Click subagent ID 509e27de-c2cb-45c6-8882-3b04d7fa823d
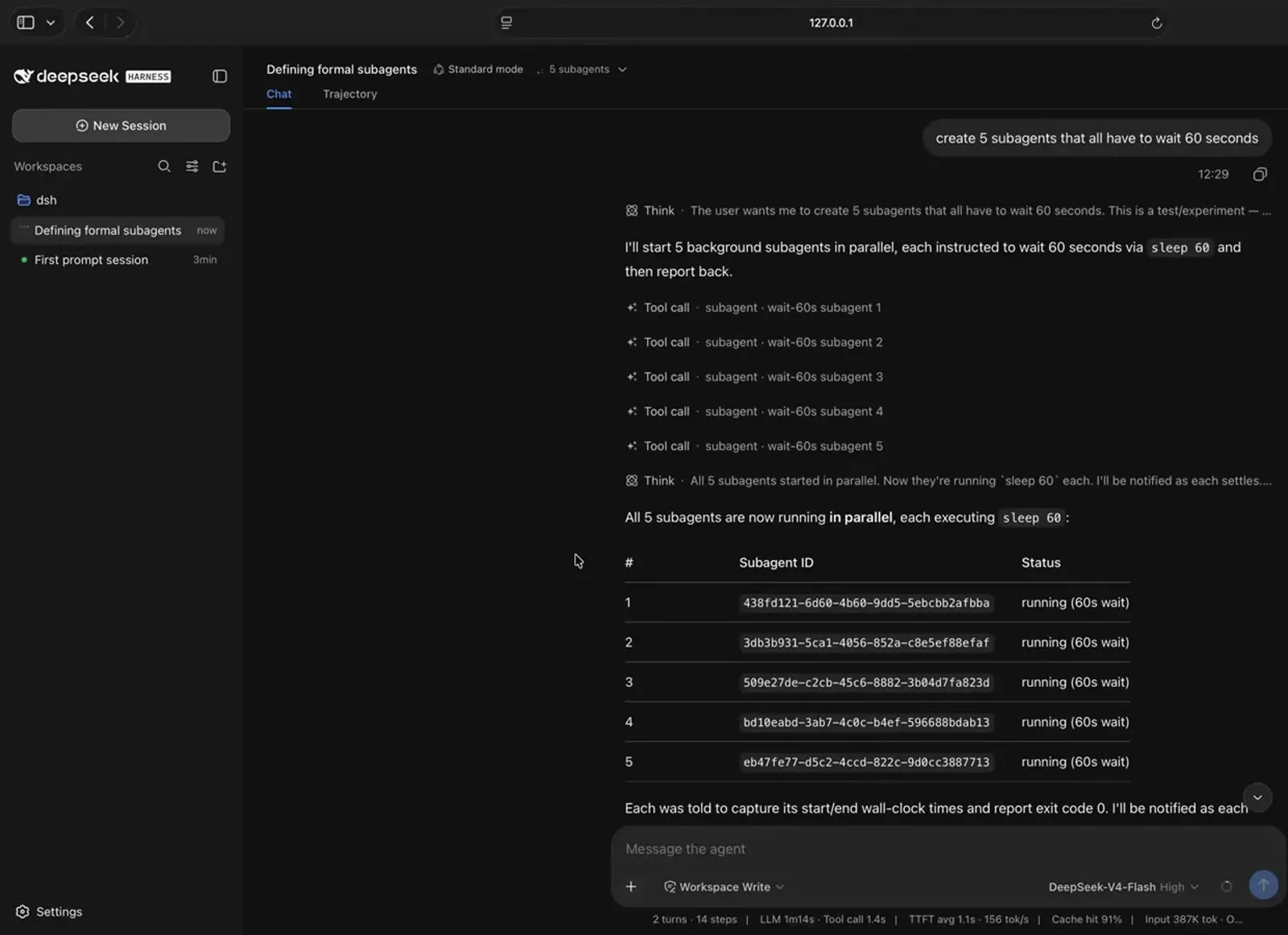Screen dimensions: 1288x935 point(866,682)
